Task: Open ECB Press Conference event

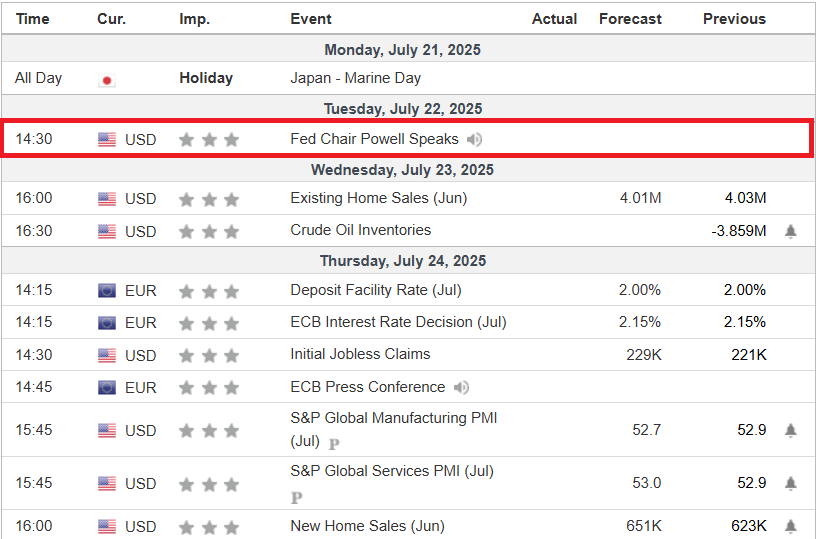Action: (x=367, y=387)
